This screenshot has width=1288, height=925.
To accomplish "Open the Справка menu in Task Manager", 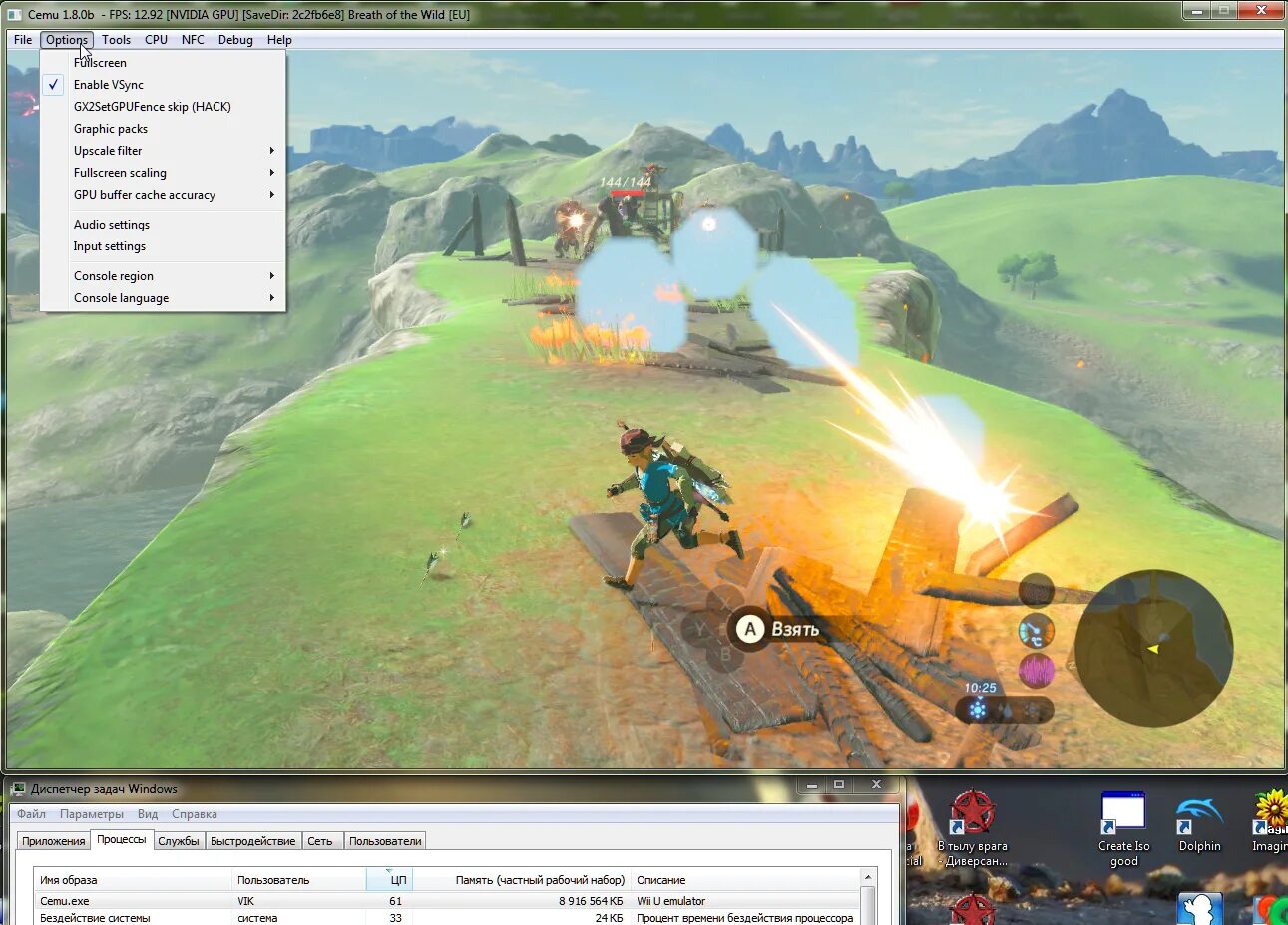I will pos(194,814).
